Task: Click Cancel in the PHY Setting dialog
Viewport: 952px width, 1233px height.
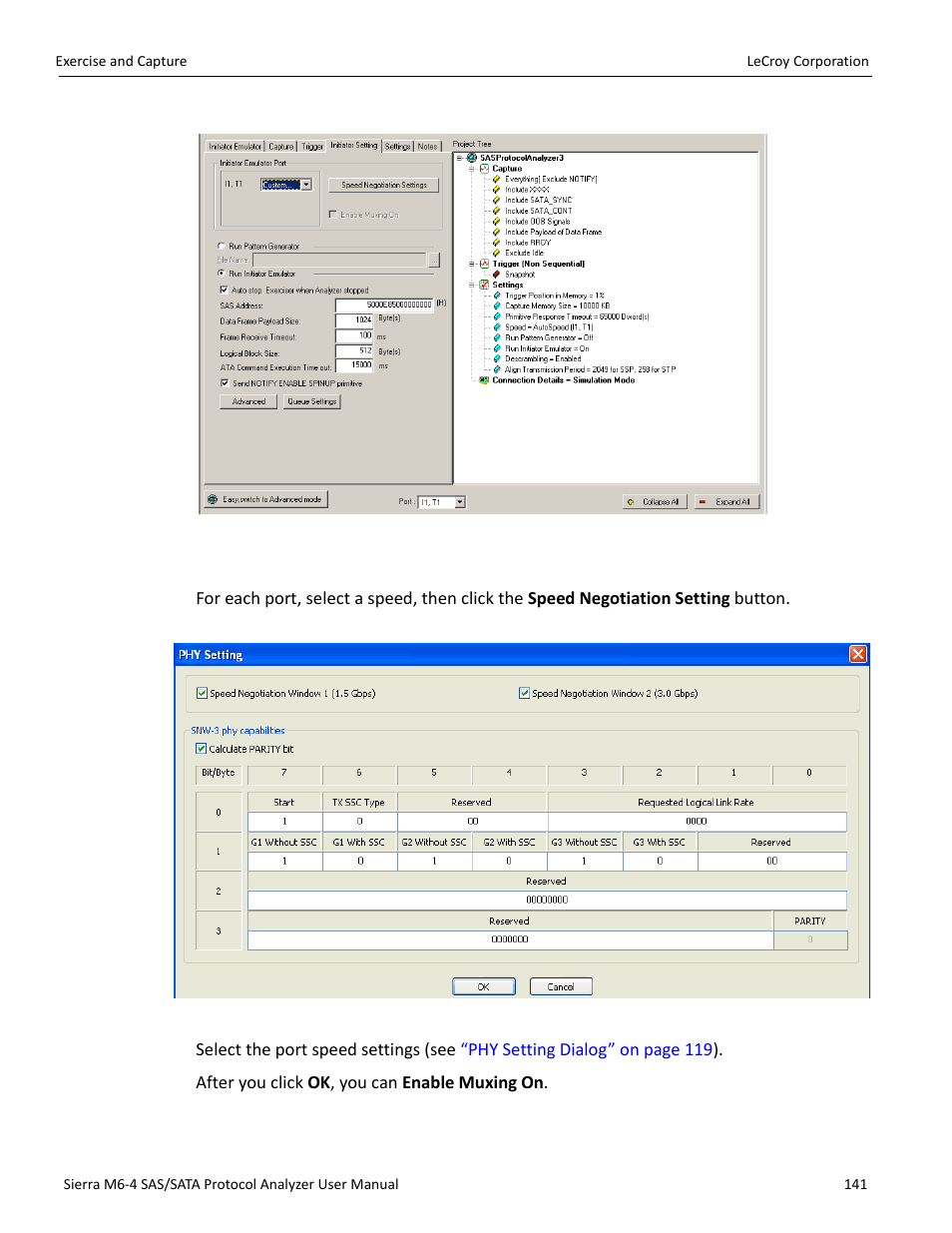Action: (561, 986)
